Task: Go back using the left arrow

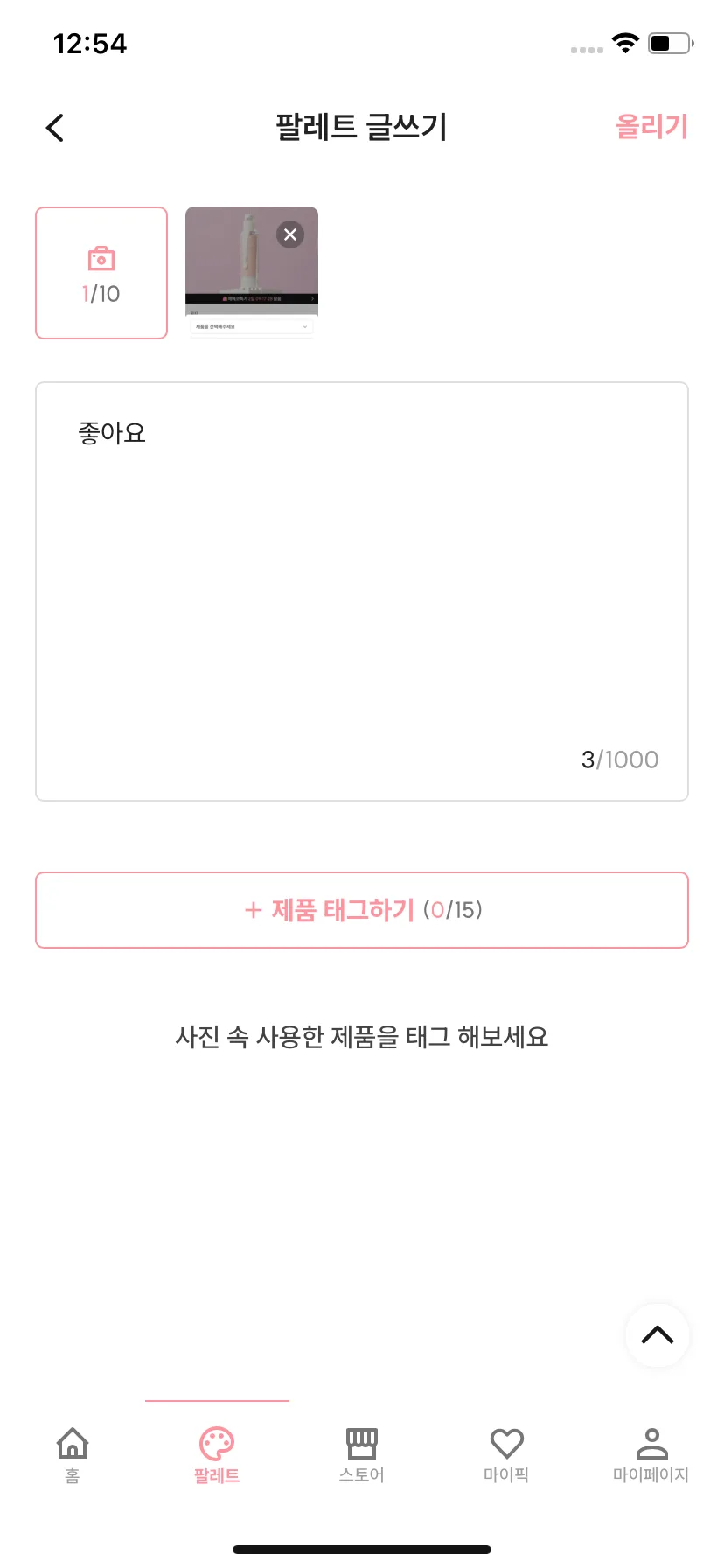Action: pos(55,128)
